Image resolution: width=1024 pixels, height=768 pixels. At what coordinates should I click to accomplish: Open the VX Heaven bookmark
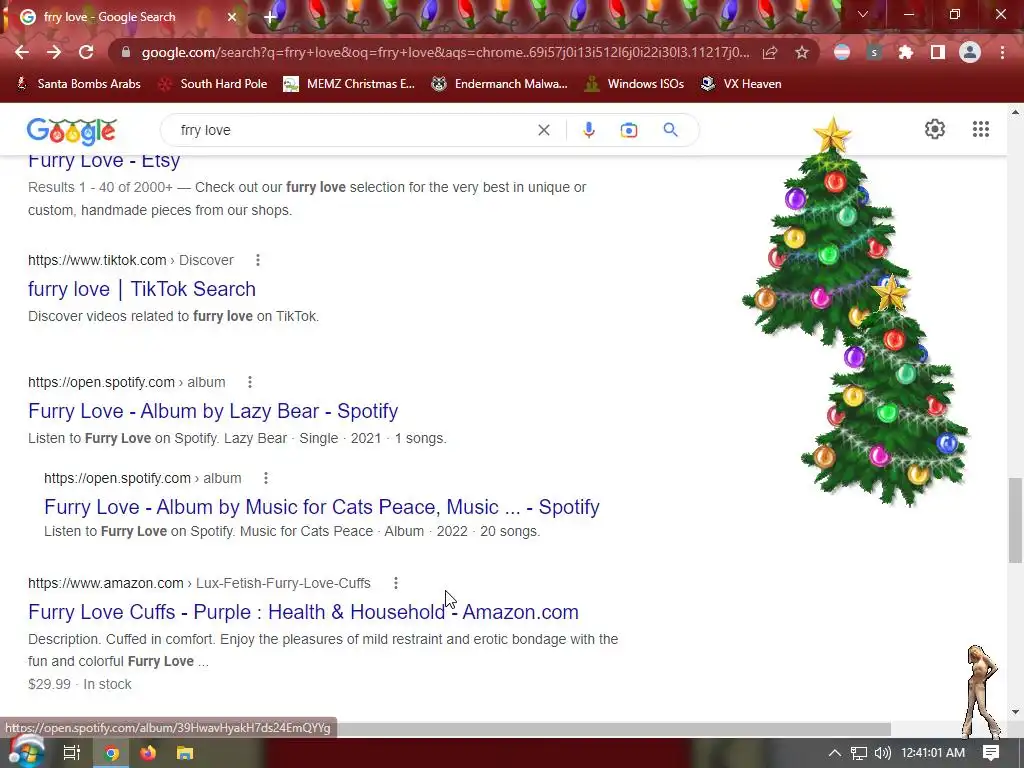(741, 84)
